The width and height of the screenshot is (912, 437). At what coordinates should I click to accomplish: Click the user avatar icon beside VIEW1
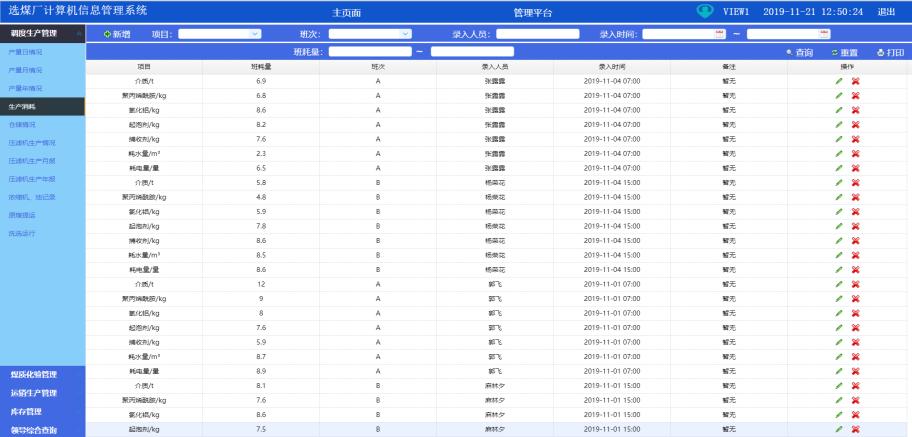tap(705, 12)
